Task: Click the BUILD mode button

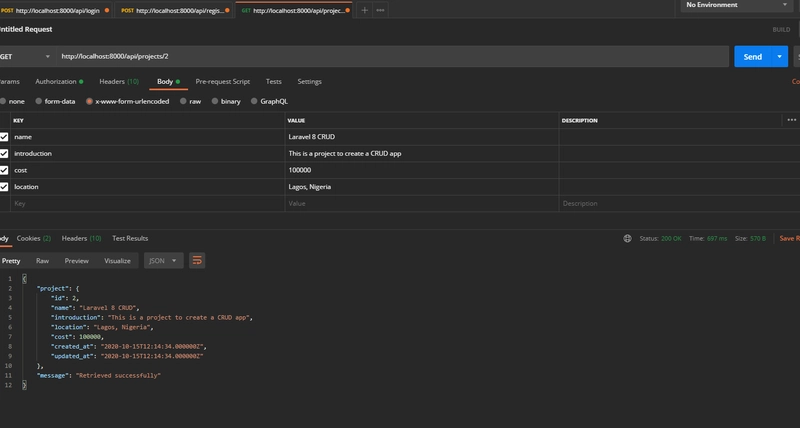Action: pos(781,30)
